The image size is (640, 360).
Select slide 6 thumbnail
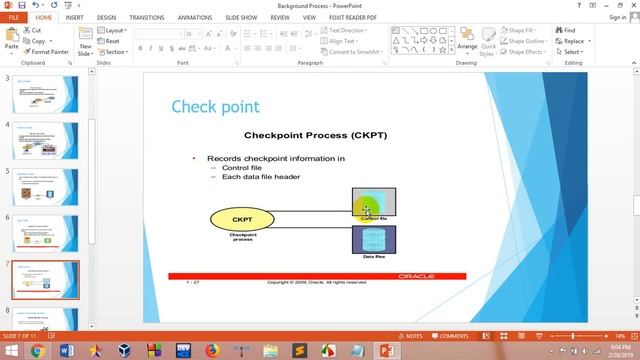[x=45, y=234]
